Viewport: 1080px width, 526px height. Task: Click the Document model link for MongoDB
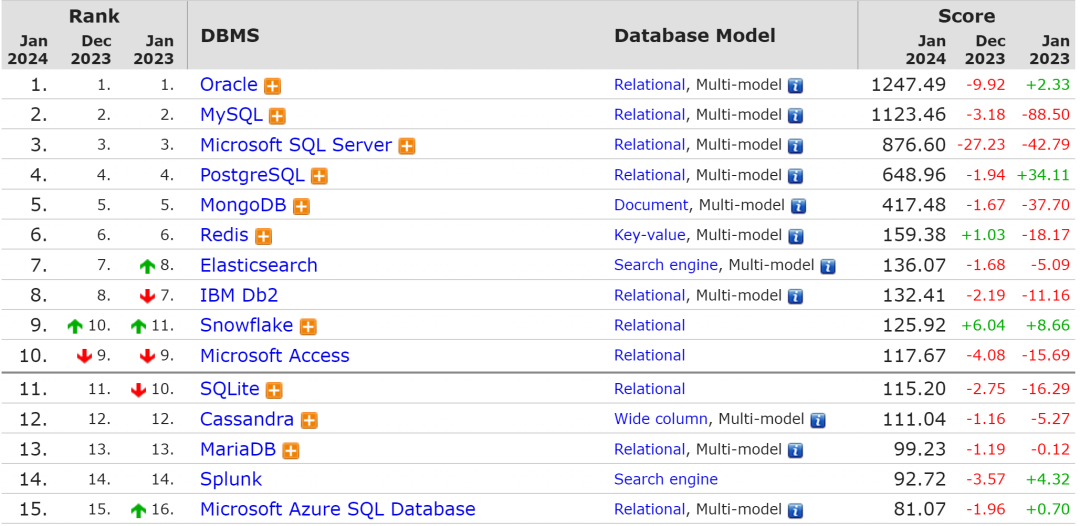[651, 204]
